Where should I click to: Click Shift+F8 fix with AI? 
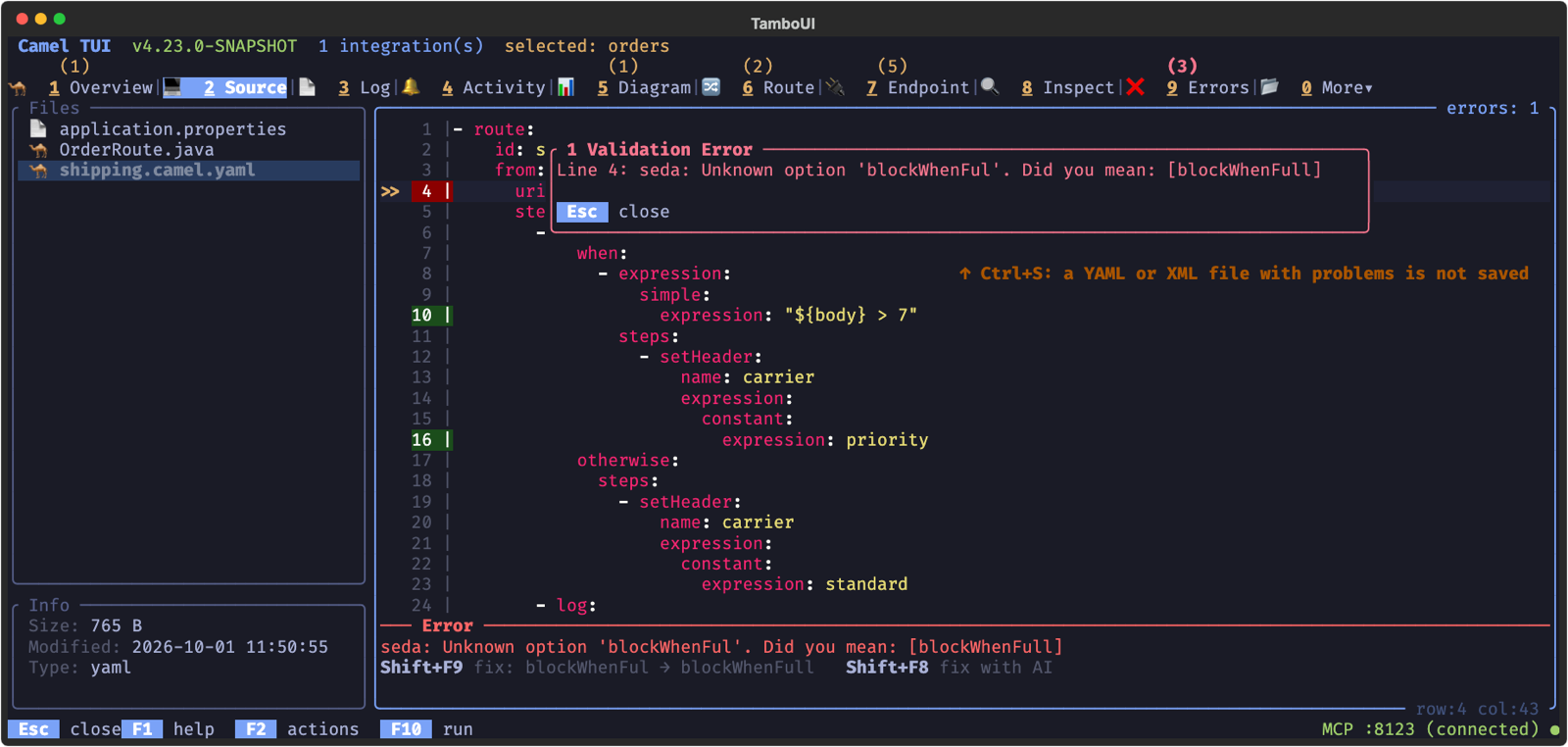click(x=949, y=667)
